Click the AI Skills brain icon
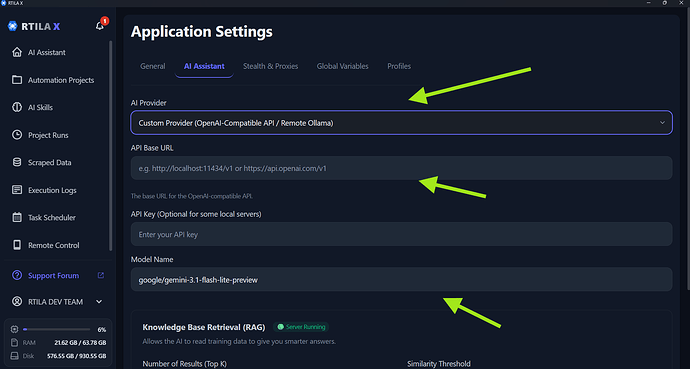The height and width of the screenshot is (369, 690). 17,107
